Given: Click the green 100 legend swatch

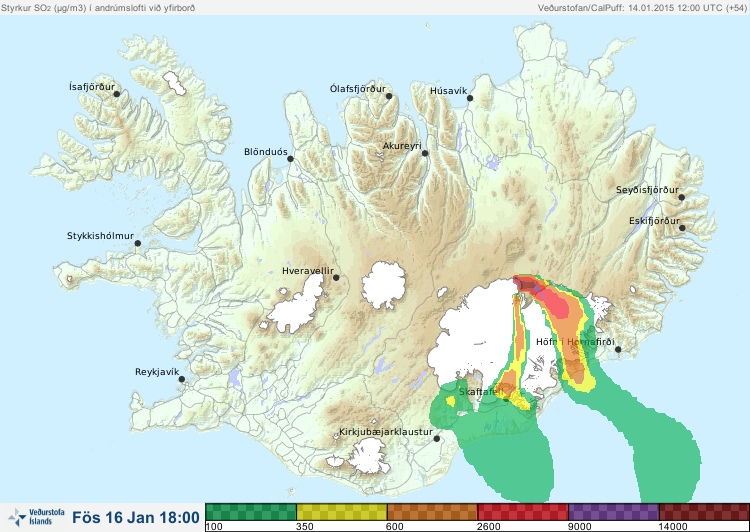Looking at the screenshot, I should [251, 512].
